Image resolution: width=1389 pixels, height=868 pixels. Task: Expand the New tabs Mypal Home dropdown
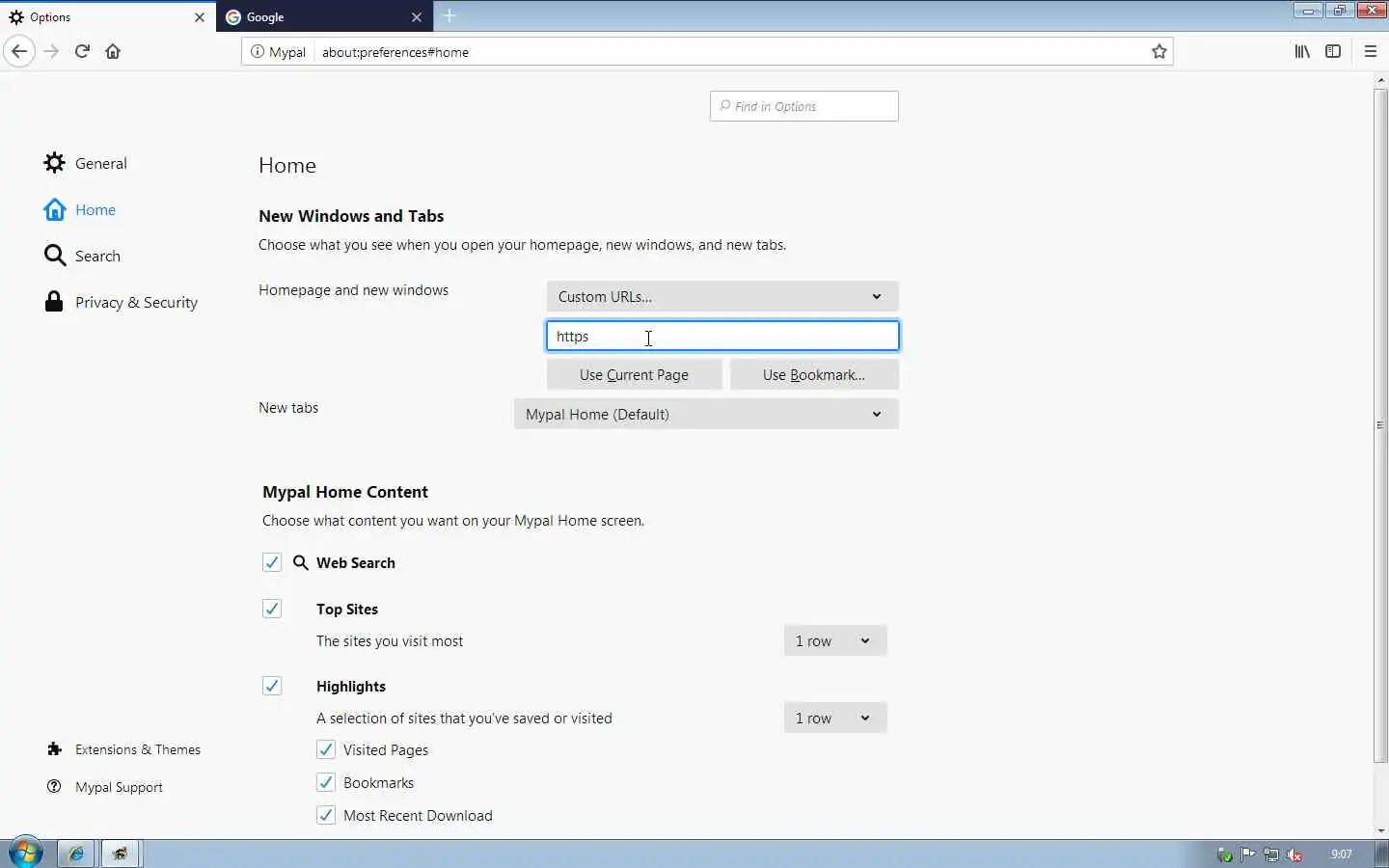pyautogui.click(x=706, y=414)
